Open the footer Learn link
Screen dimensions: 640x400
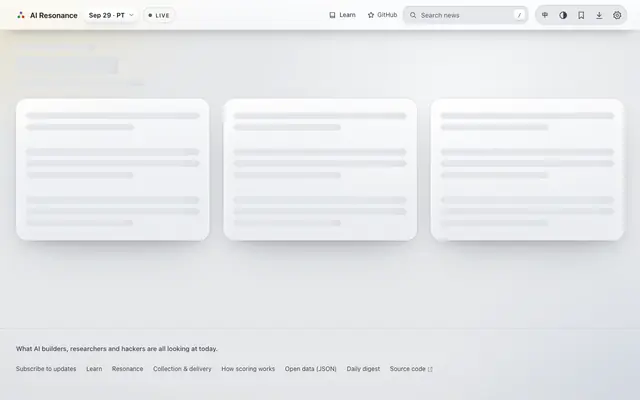94,369
